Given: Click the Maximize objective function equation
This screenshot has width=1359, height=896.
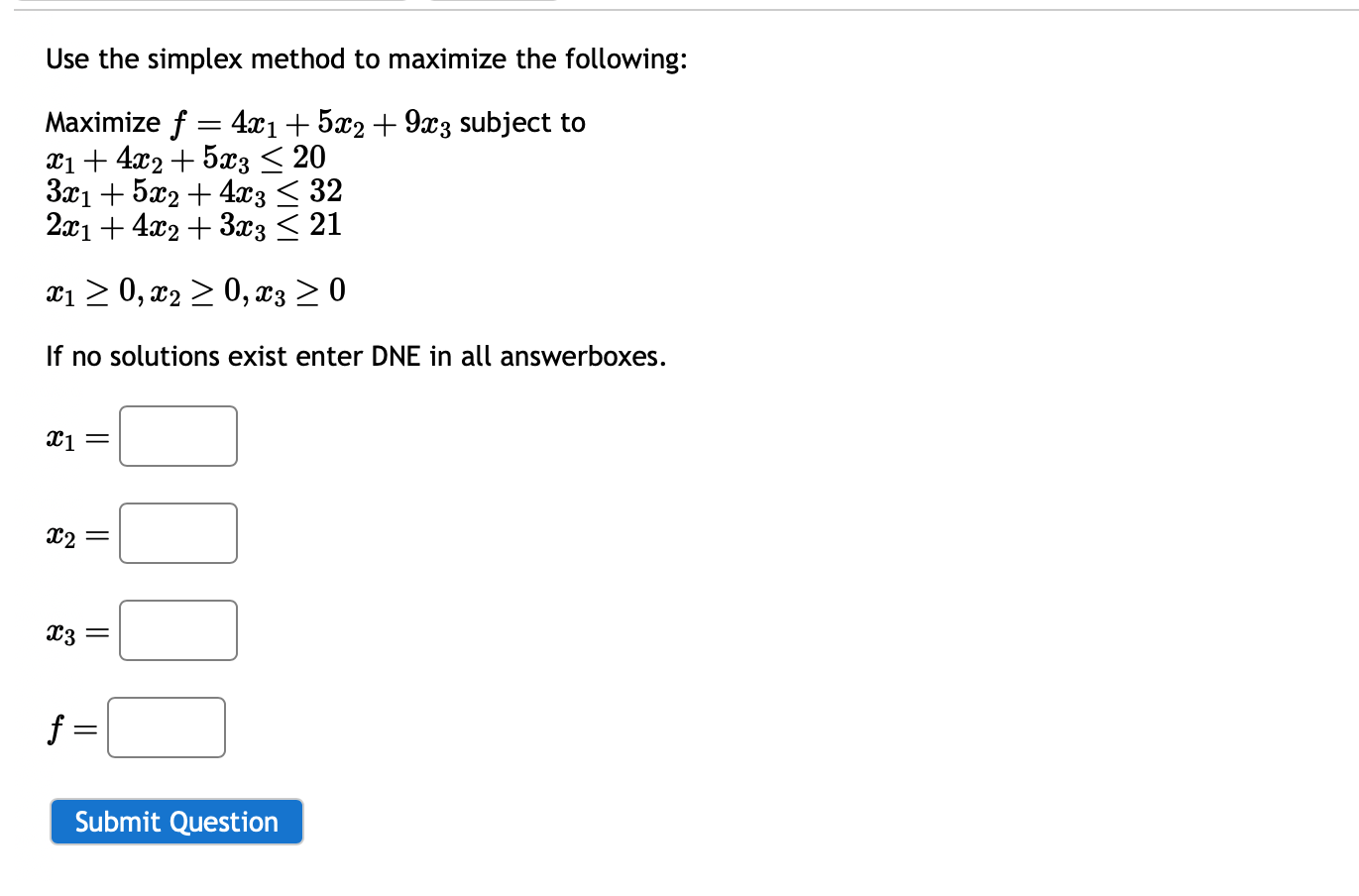Looking at the screenshot, I should click(314, 122).
